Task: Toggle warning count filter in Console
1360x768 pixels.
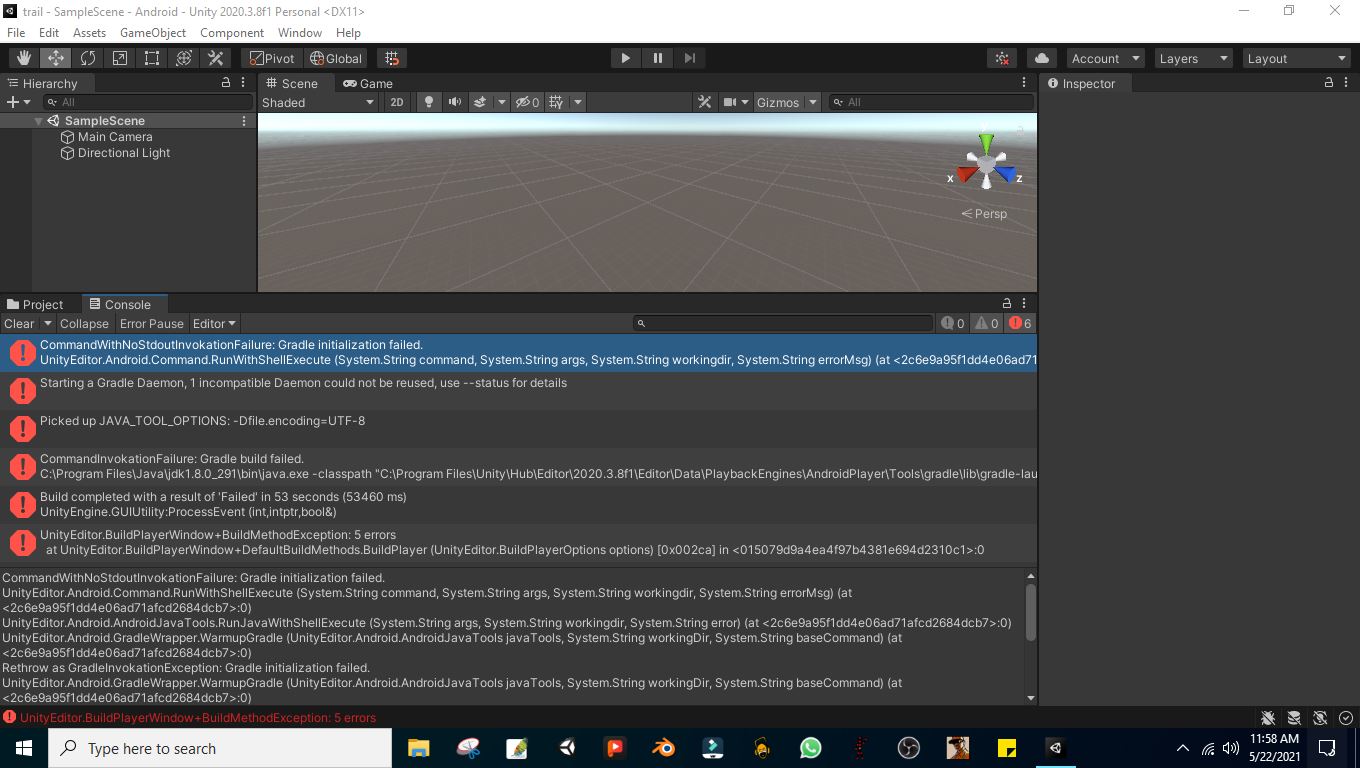Action: (x=987, y=323)
